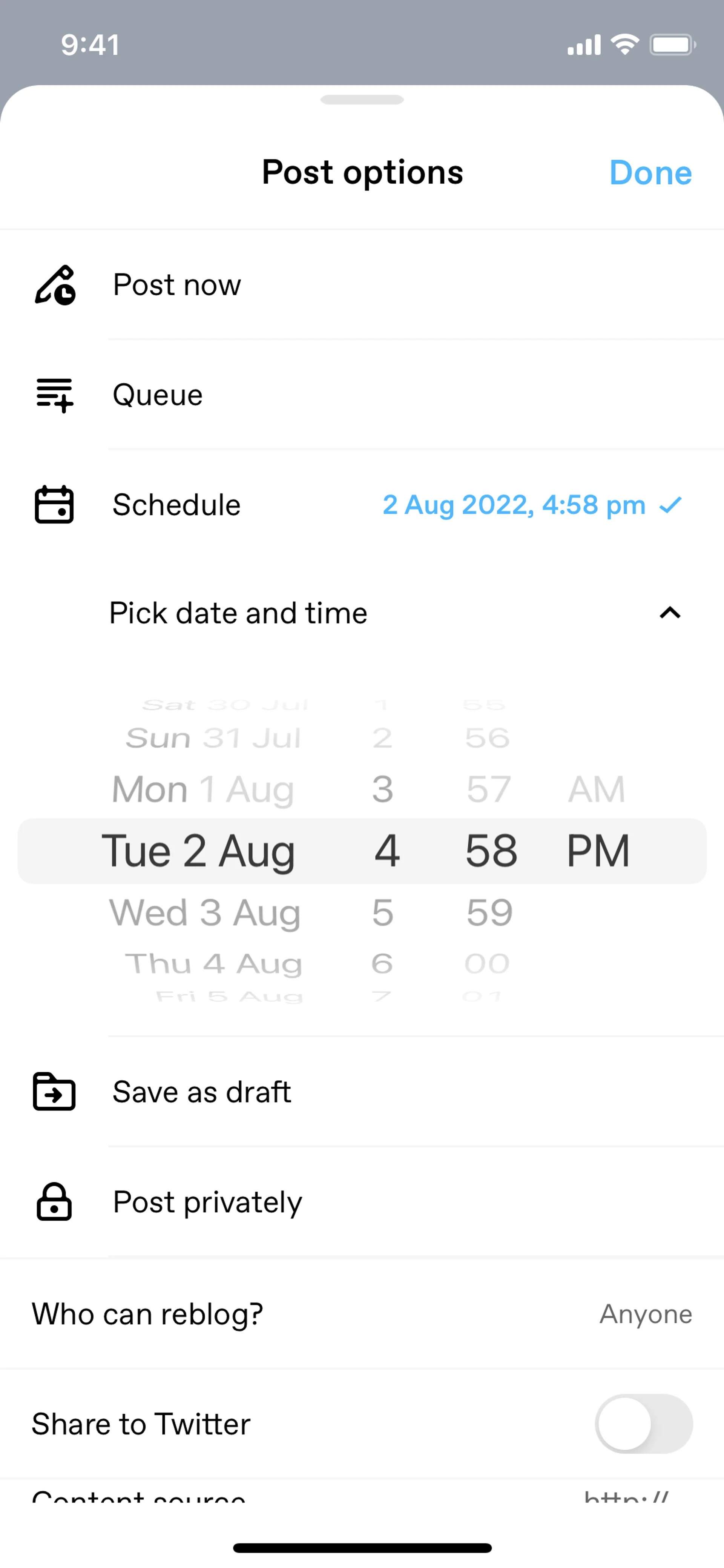This screenshot has width=724, height=1568.
Task: Tap the blue checkmark beside schedule date
Action: click(x=670, y=505)
